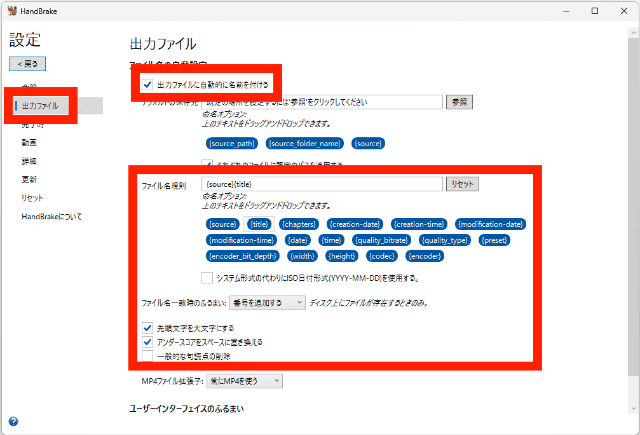640x435 pixels.
Task: Click the scrollbar up arrow
Action: (633, 33)
